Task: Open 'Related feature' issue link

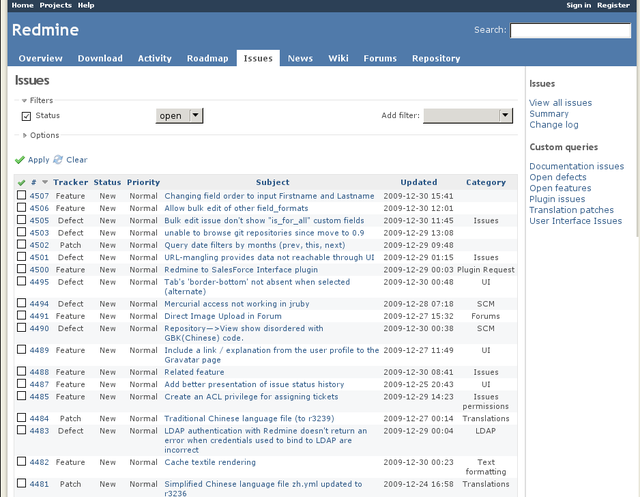Action: (194, 372)
